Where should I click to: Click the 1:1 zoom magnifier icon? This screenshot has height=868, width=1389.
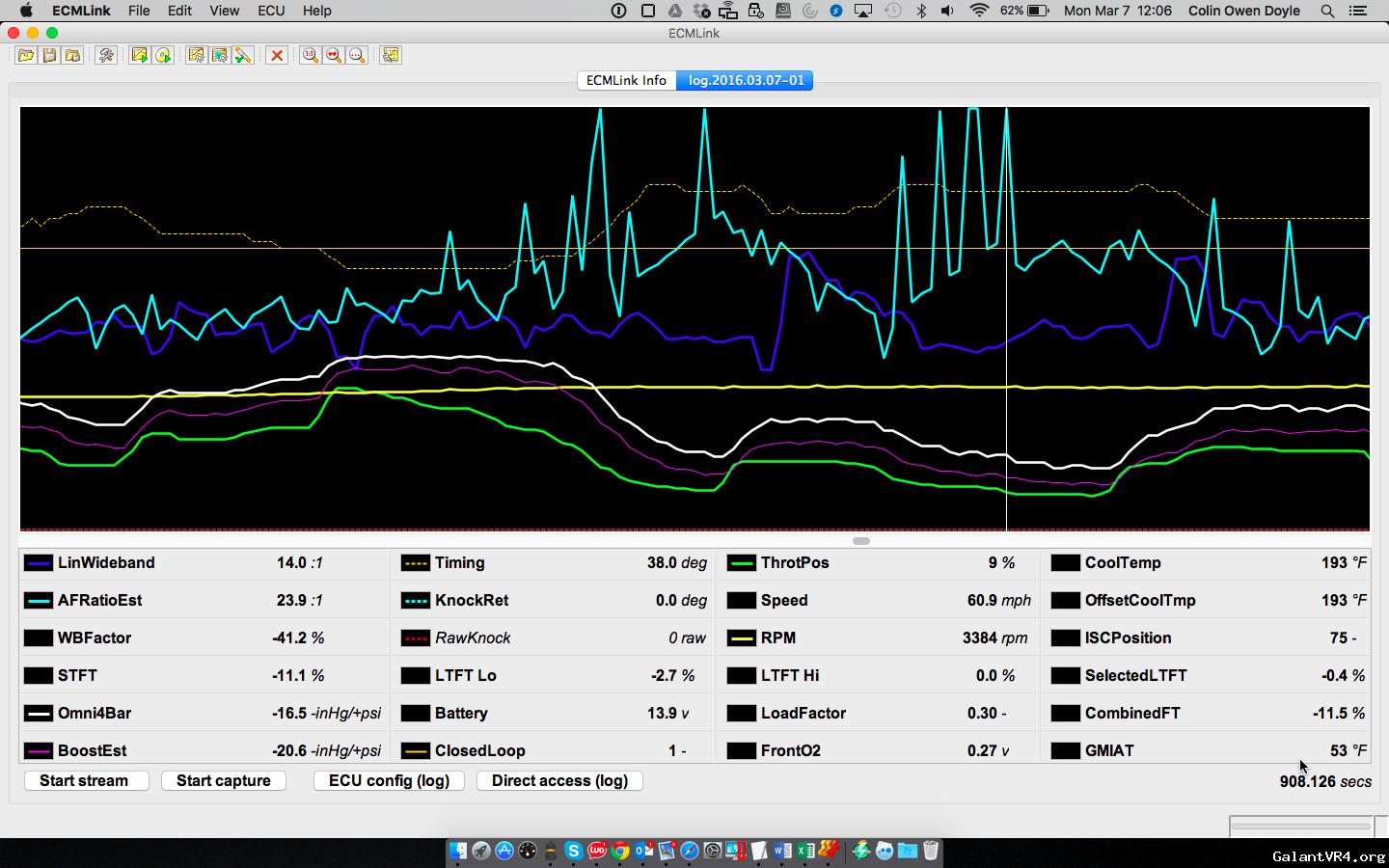tap(310, 56)
